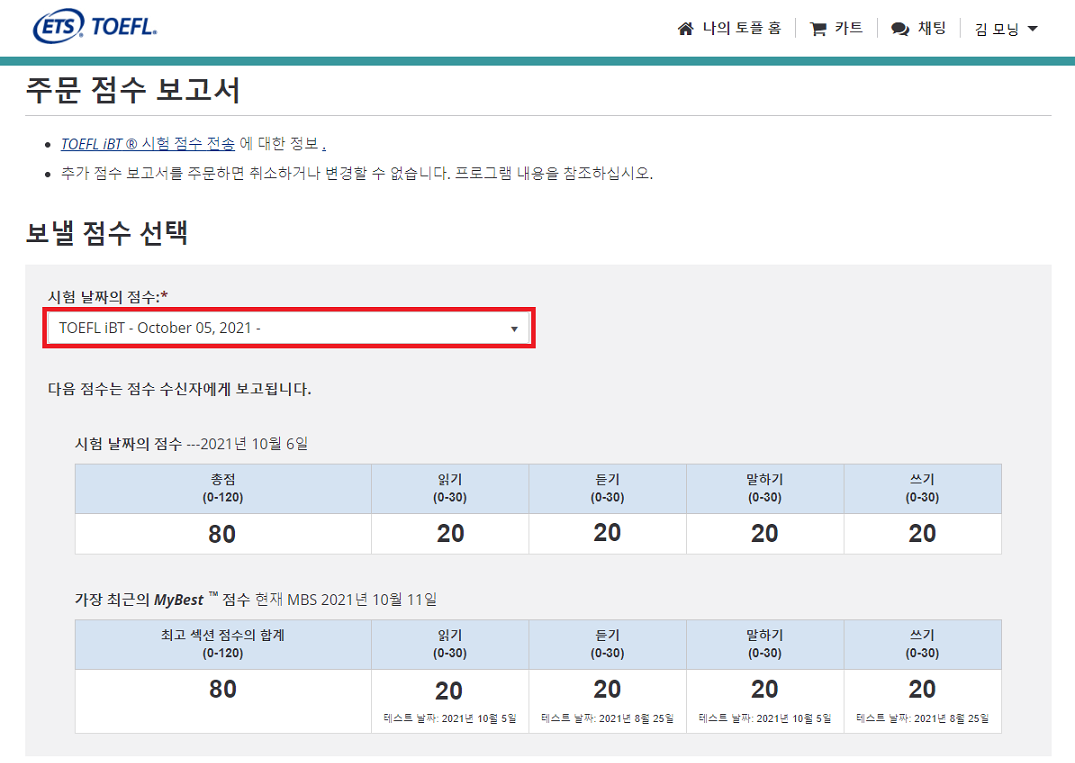This screenshot has width=1075, height=763.
Task: Click 읽기 header in test date table
Action: 450,489
